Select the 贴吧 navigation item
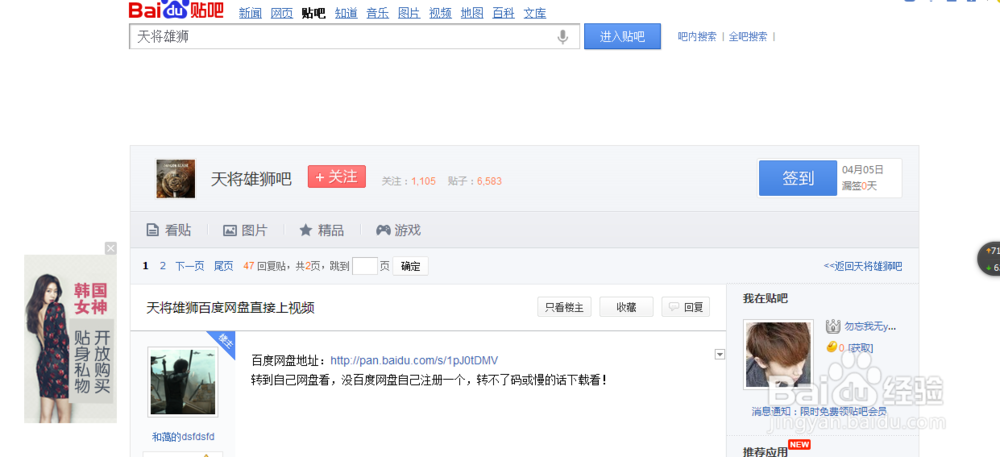Viewport: 1000px width, 457px height. [x=313, y=13]
